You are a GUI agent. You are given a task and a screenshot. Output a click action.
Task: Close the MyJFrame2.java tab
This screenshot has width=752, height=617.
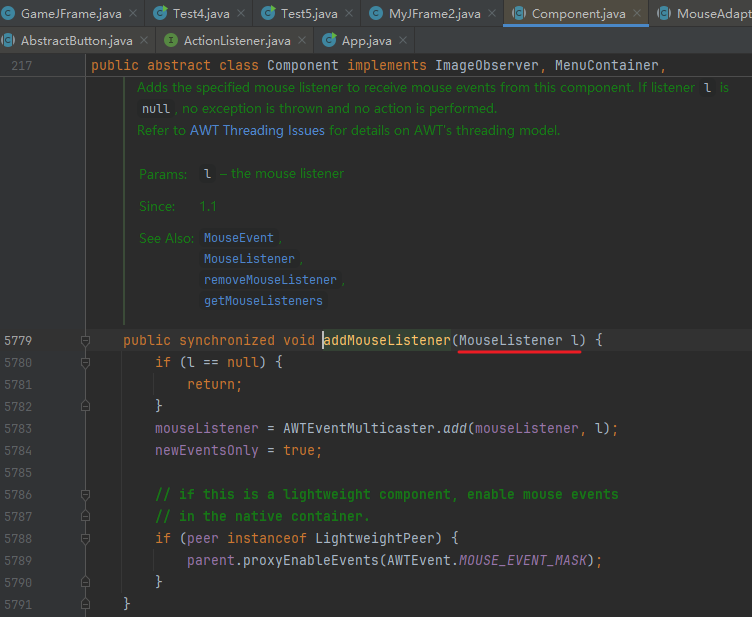click(x=492, y=13)
